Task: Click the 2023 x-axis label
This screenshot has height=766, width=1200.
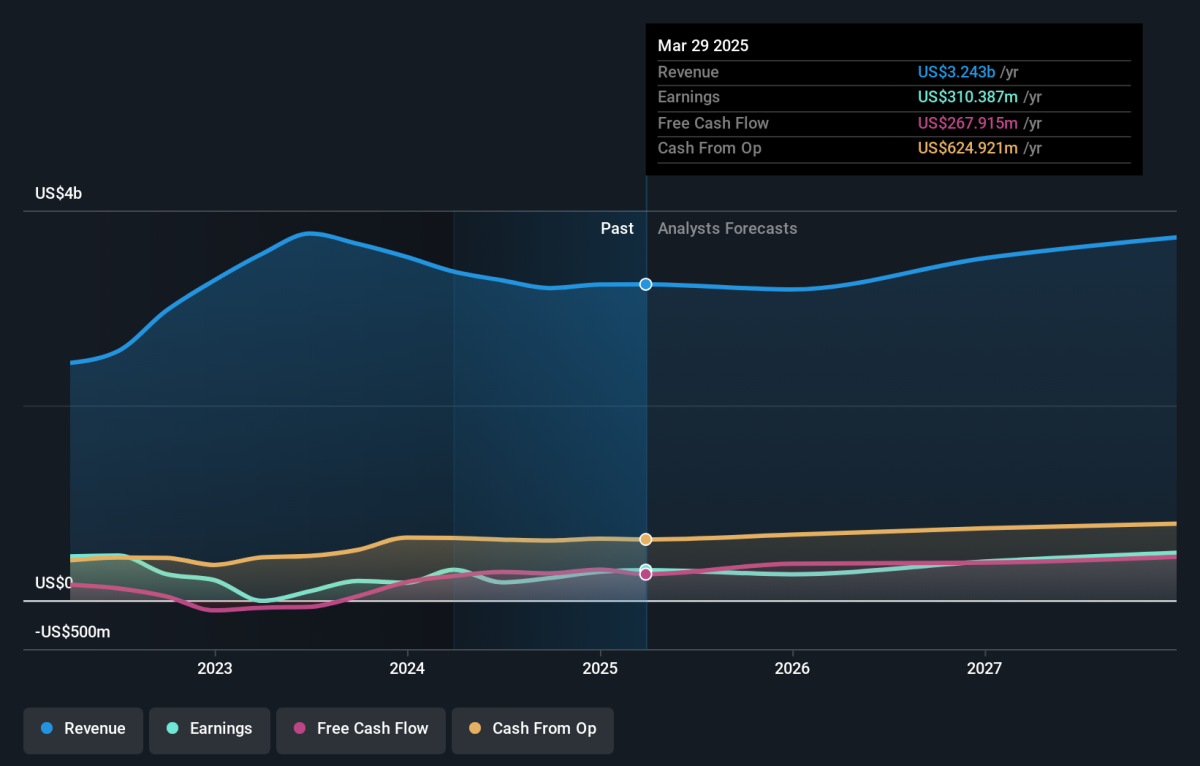Action: 215,668
